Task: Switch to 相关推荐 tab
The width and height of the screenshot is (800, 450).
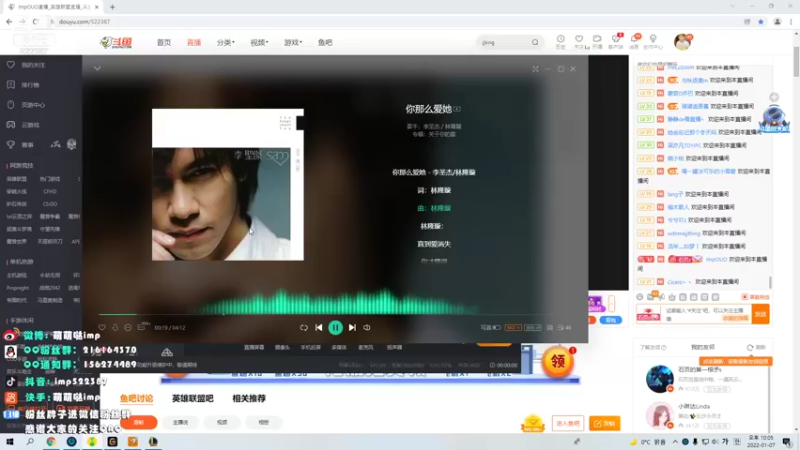Action: pyautogui.click(x=249, y=398)
